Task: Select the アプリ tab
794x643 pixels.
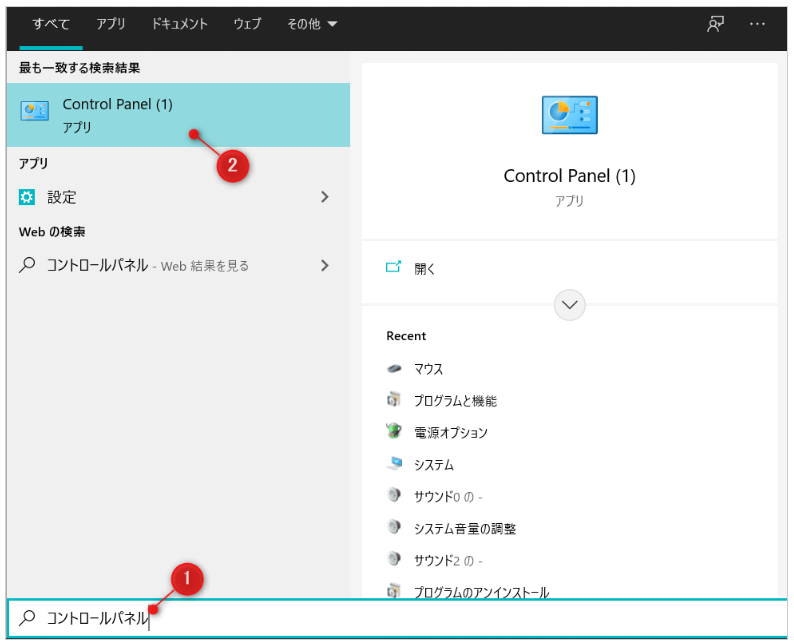Action: point(111,24)
